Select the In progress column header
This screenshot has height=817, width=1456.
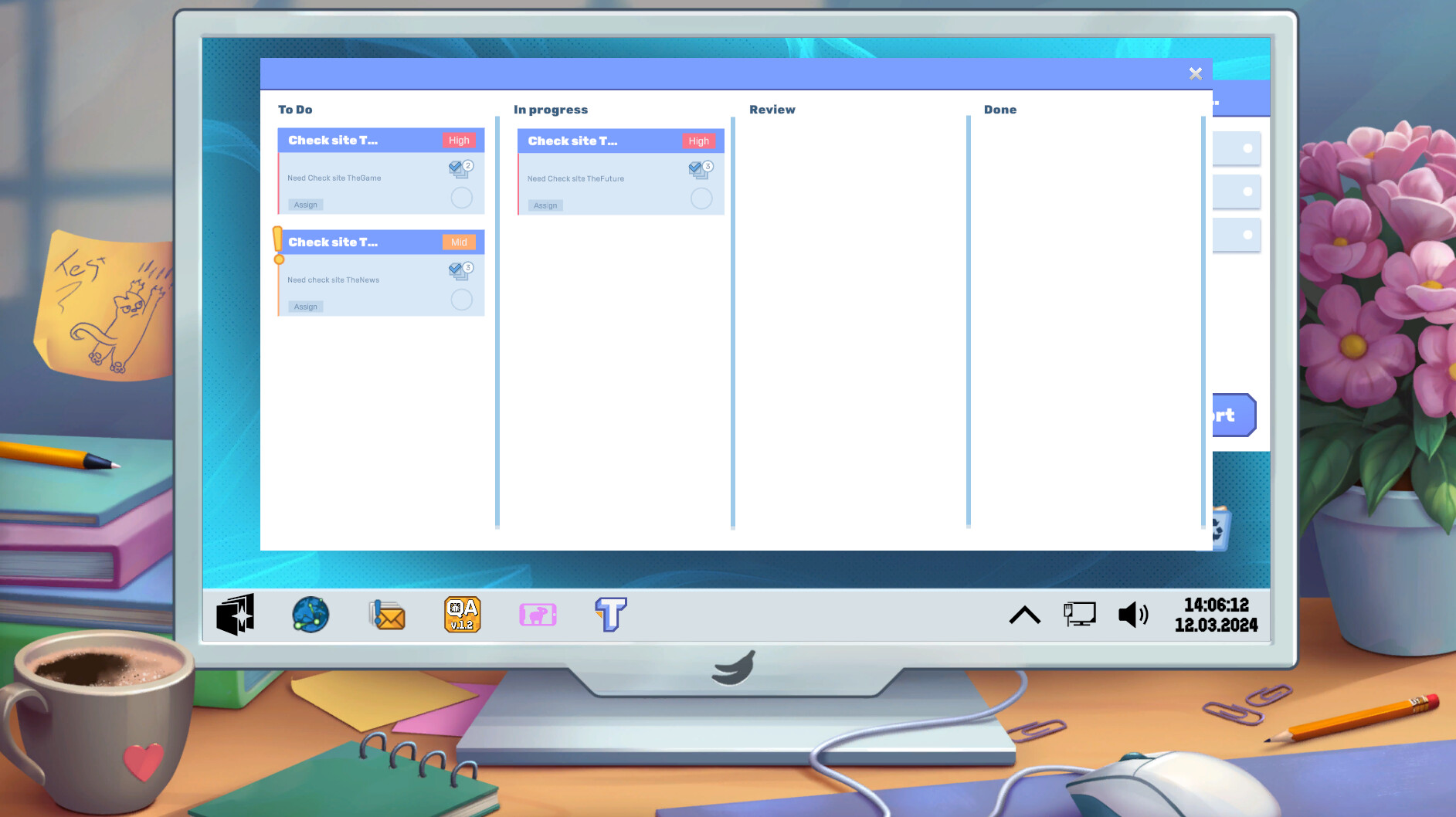coord(551,110)
